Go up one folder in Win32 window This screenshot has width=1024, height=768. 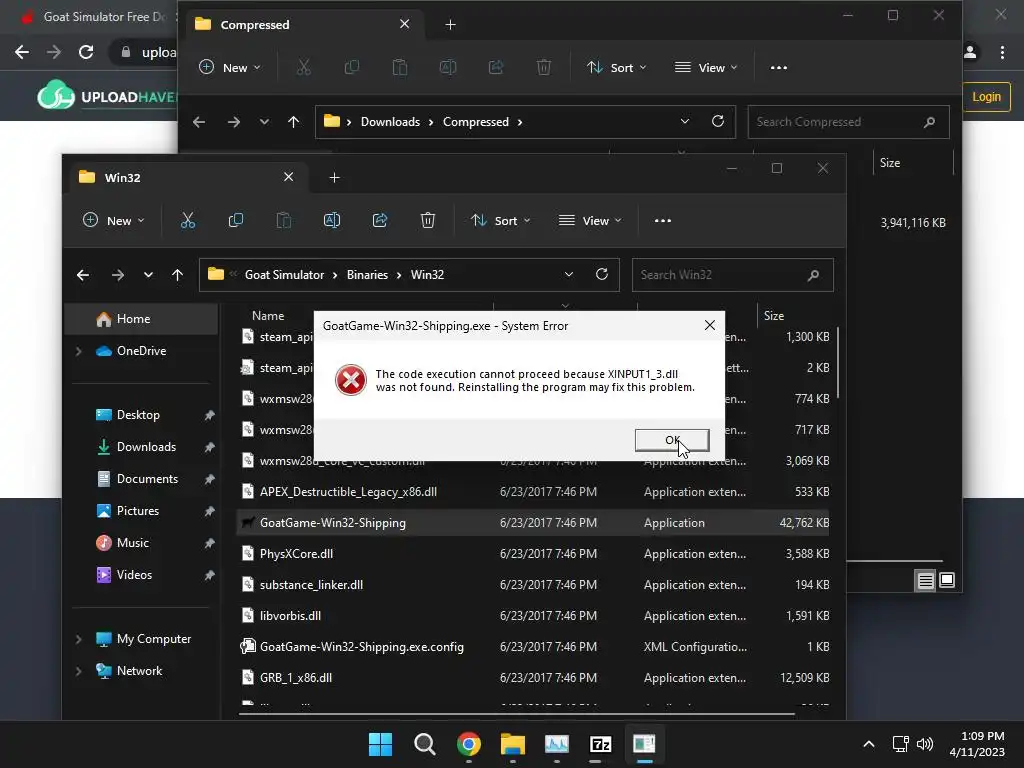(x=178, y=275)
